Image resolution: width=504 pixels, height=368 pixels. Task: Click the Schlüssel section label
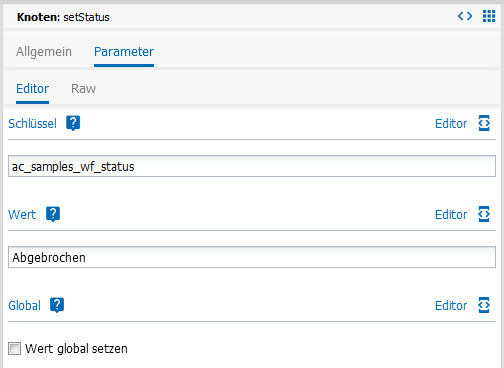(32, 124)
